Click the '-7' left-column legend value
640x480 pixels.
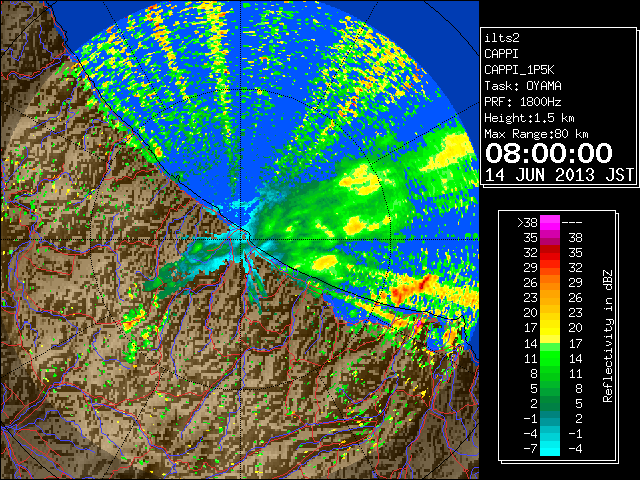point(531,449)
